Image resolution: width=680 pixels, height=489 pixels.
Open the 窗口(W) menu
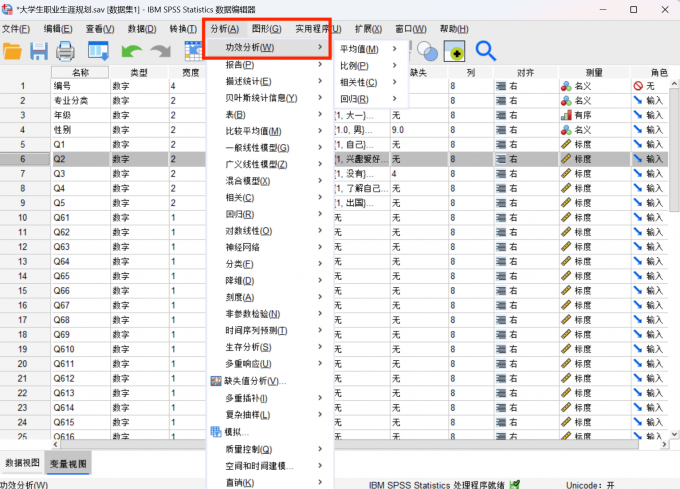[x=411, y=29]
